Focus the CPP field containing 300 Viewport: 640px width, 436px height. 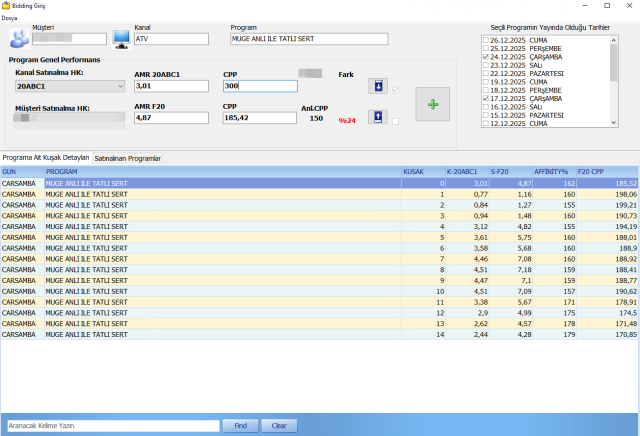coord(260,87)
